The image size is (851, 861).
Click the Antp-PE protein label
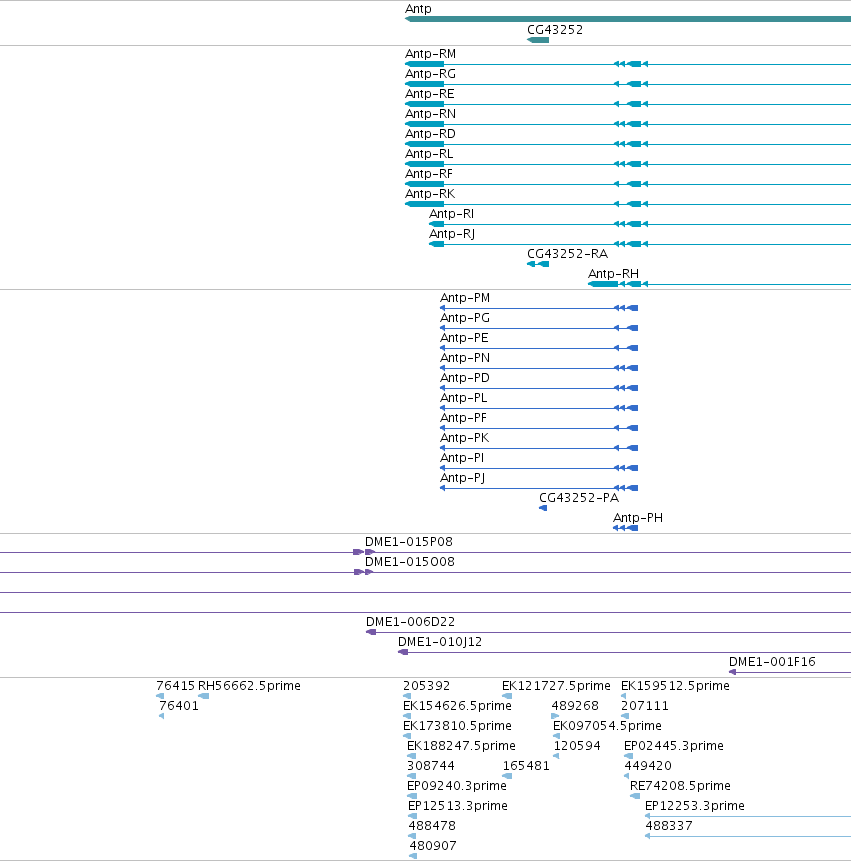[464, 338]
